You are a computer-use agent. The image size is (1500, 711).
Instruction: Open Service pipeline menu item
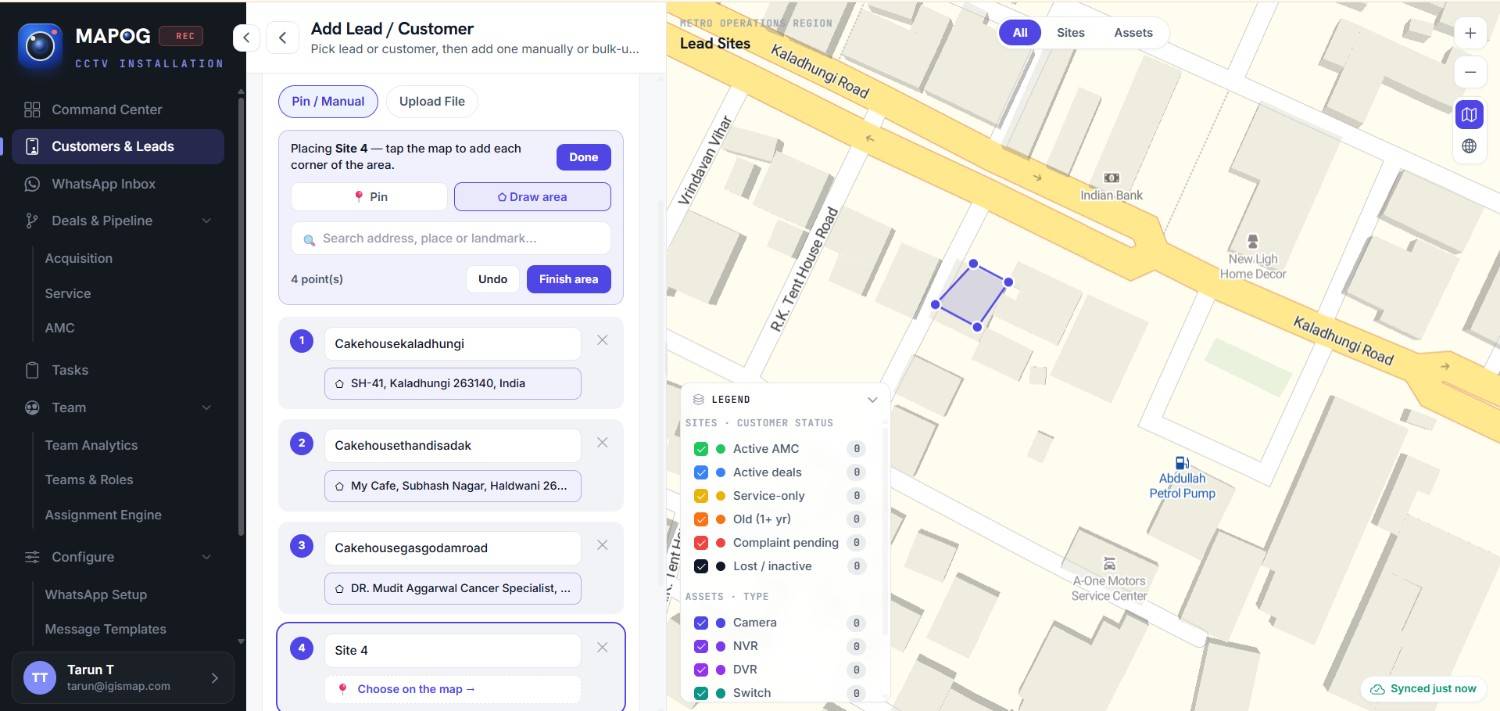click(68, 293)
